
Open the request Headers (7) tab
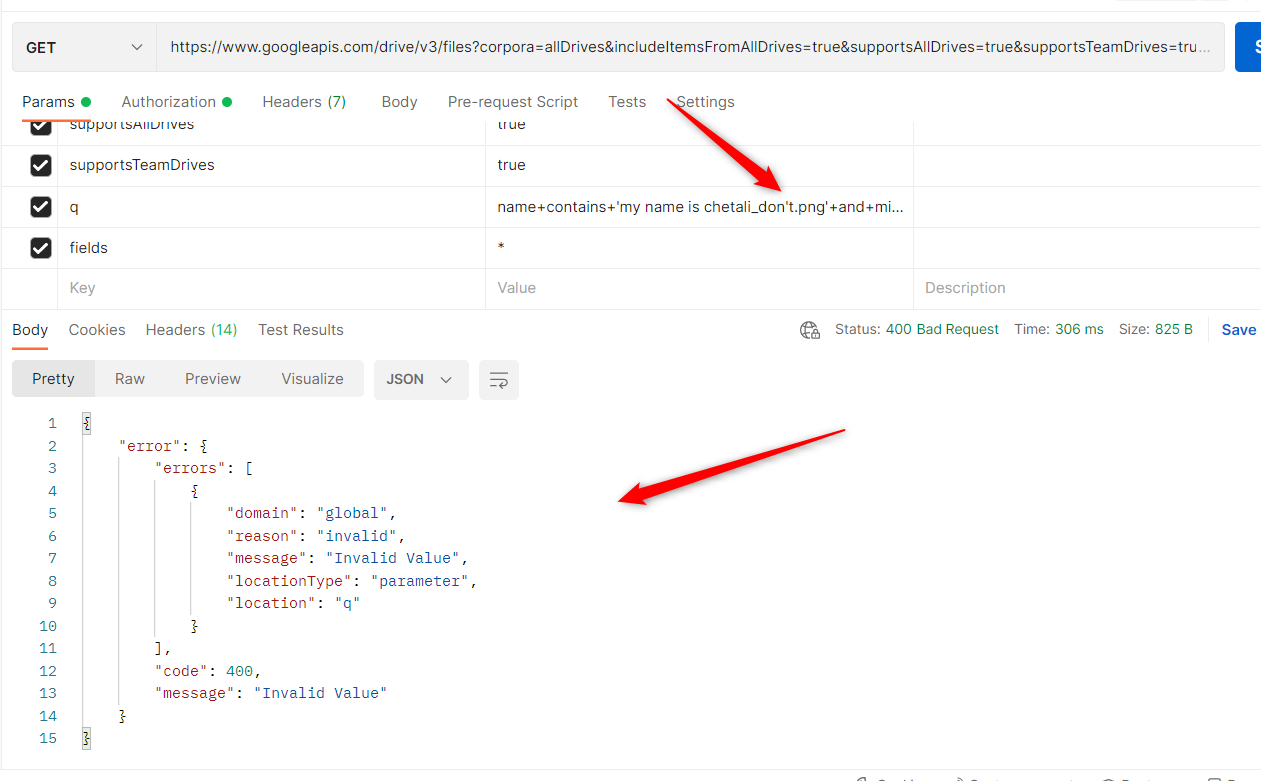304,102
